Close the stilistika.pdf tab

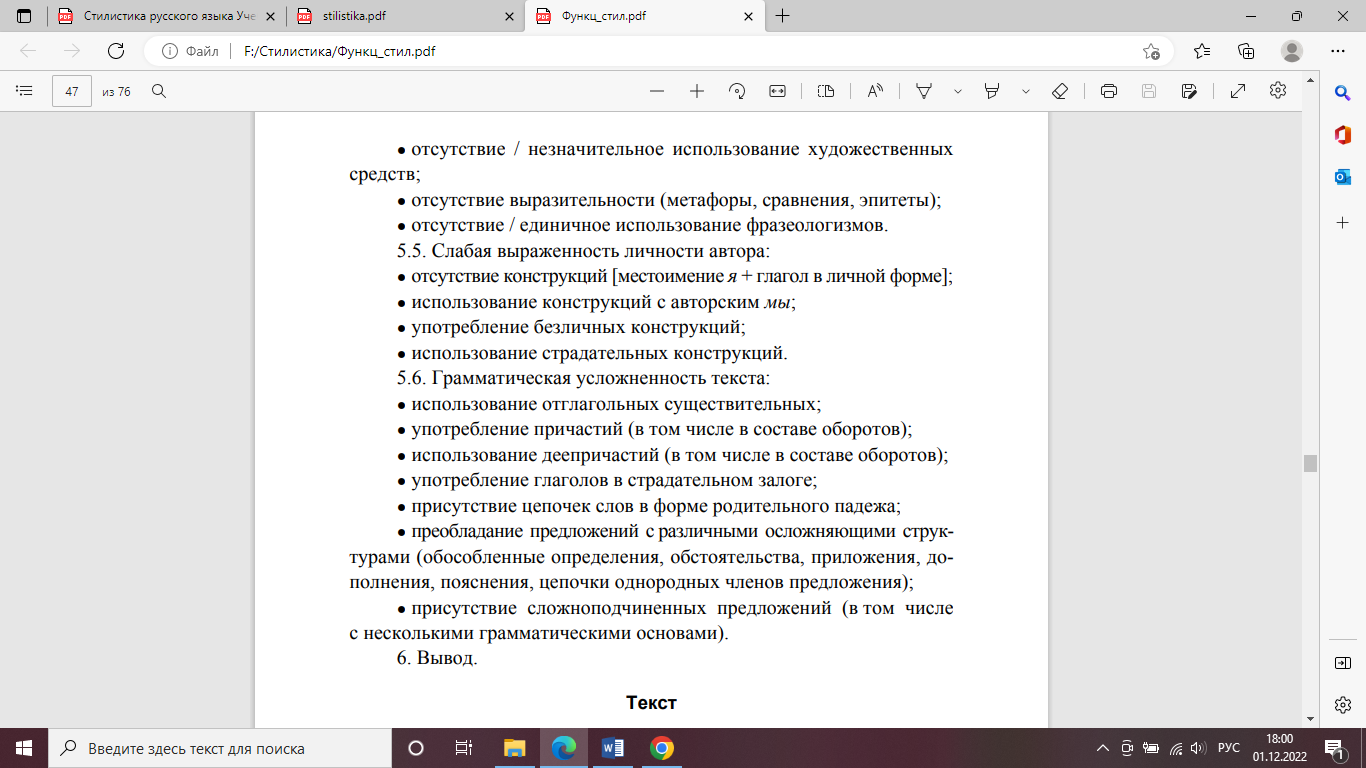pos(508,16)
